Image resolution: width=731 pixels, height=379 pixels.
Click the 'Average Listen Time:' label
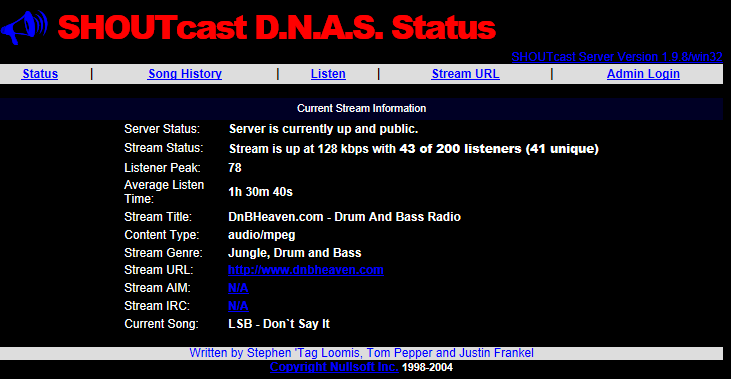point(164,192)
